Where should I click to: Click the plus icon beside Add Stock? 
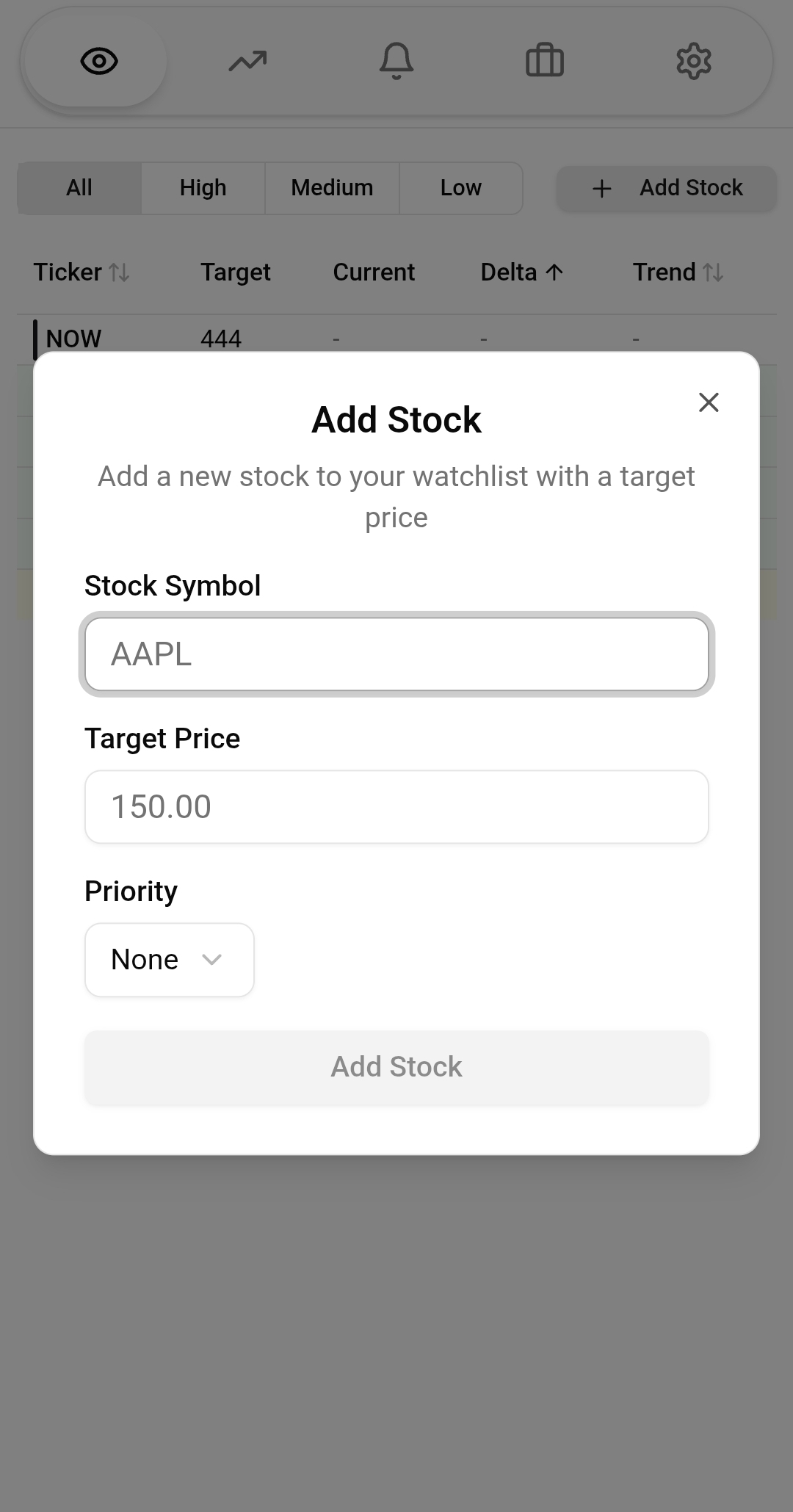coord(602,189)
